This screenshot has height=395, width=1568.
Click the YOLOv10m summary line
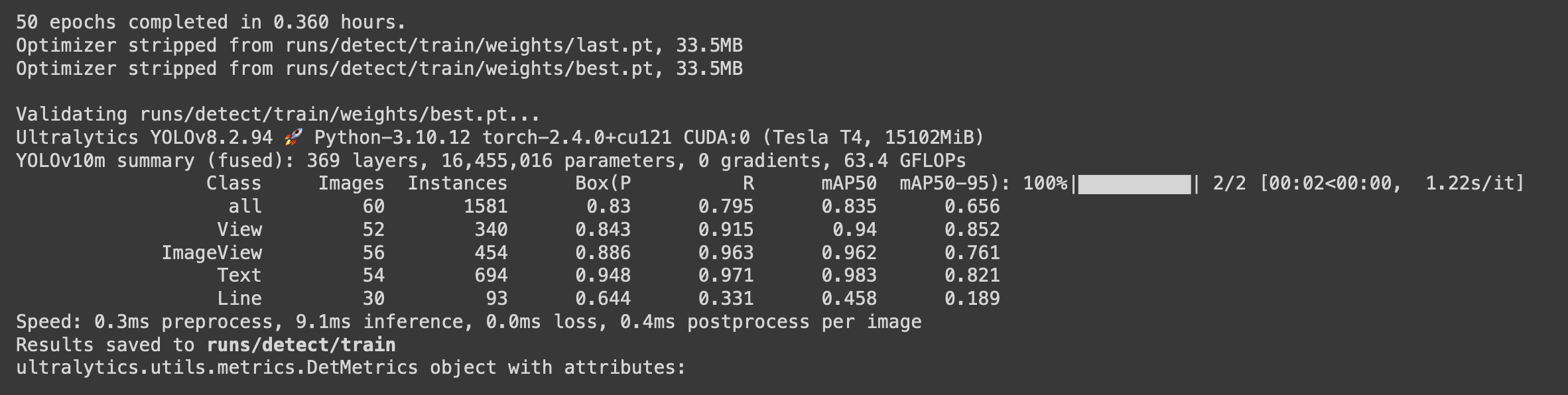tap(491, 160)
